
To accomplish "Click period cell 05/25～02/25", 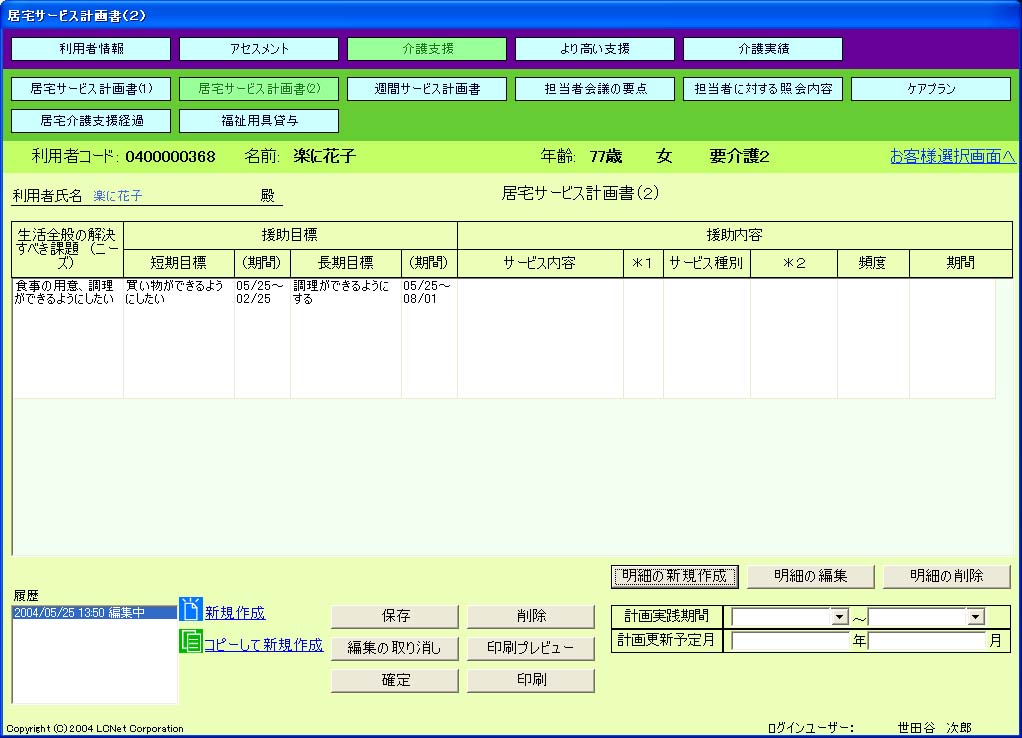I will (262, 338).
